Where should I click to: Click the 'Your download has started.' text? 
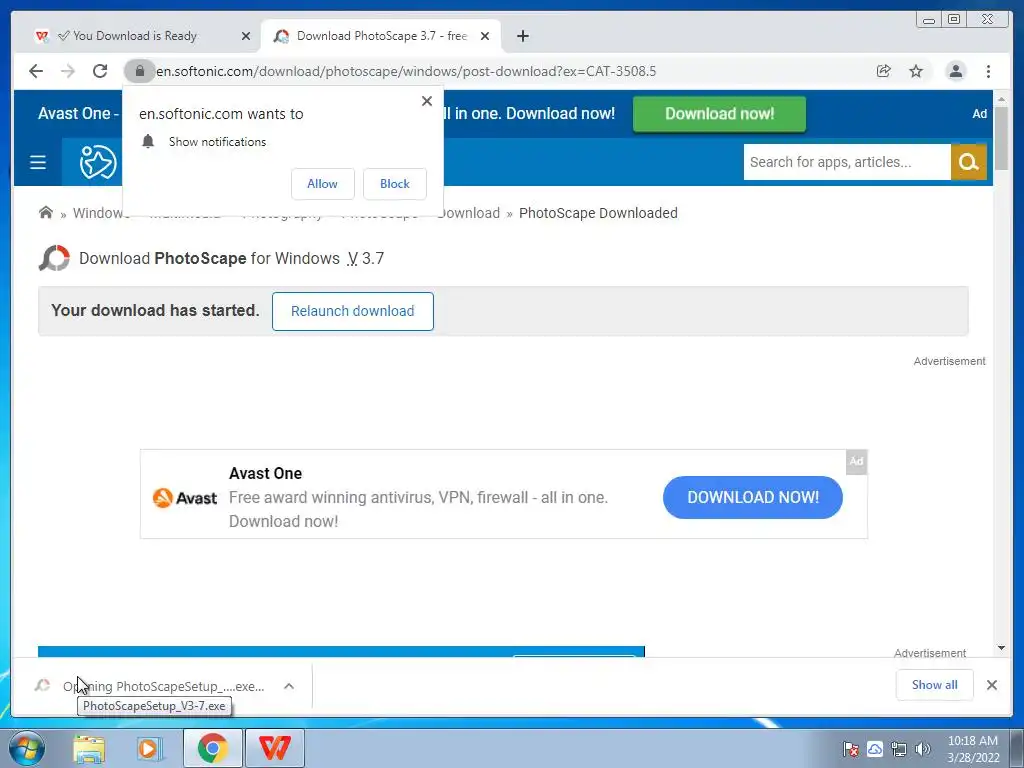click(x=155, y=310)
